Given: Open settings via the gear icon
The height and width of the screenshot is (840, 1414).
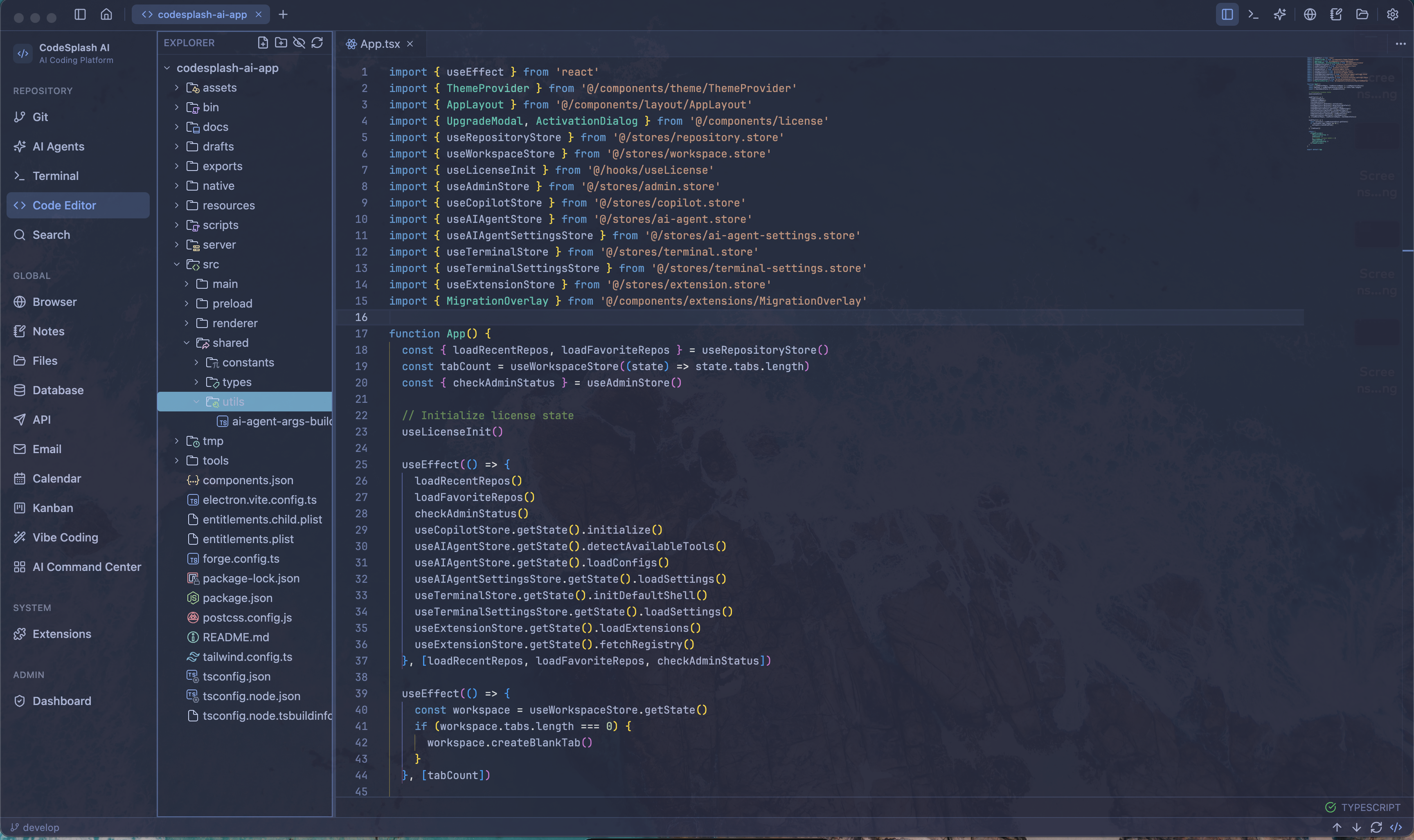Looking at the screenshot, I should [1392, 14].
